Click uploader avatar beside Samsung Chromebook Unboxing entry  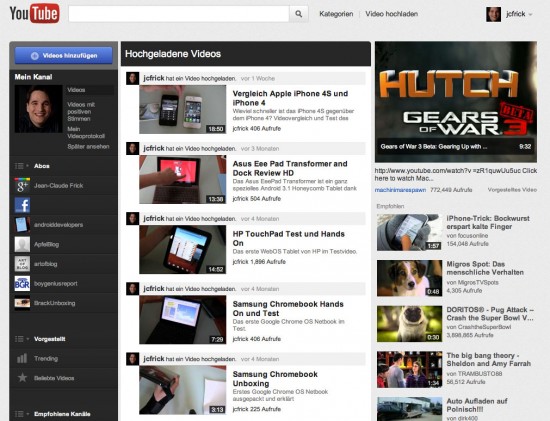click(x=133, y=359)
